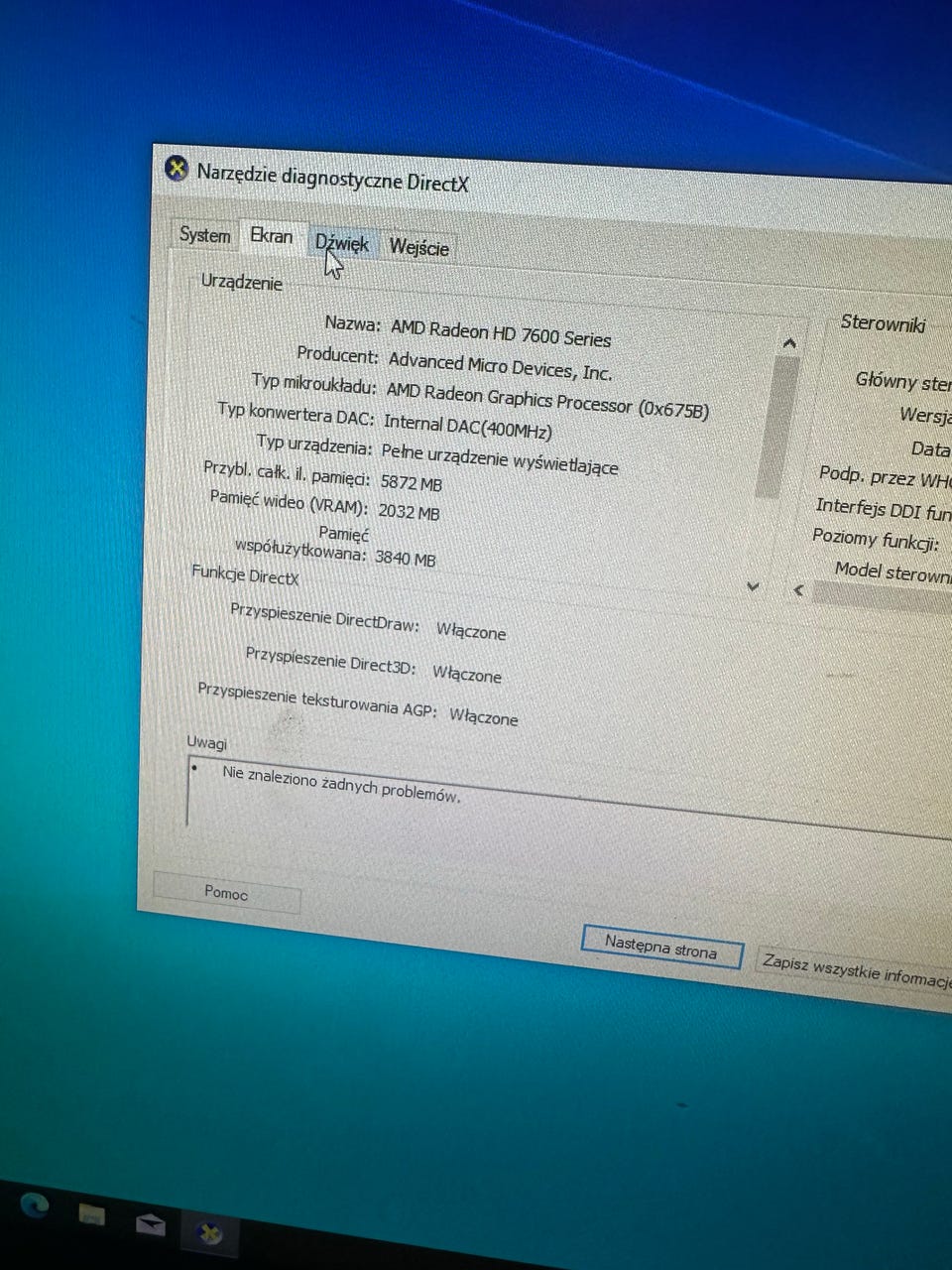Click the Producent: label

pos(337,354)
